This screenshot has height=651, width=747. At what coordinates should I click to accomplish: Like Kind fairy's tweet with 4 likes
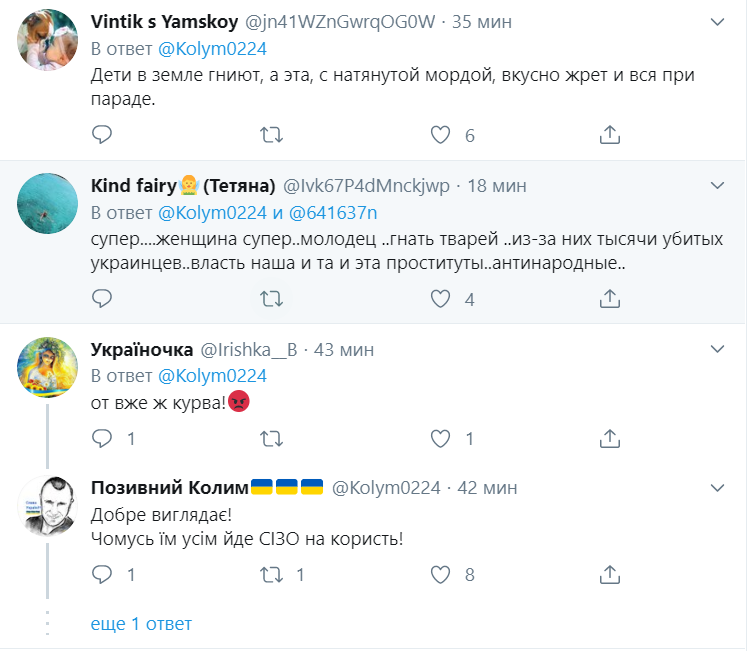(441, 298)
